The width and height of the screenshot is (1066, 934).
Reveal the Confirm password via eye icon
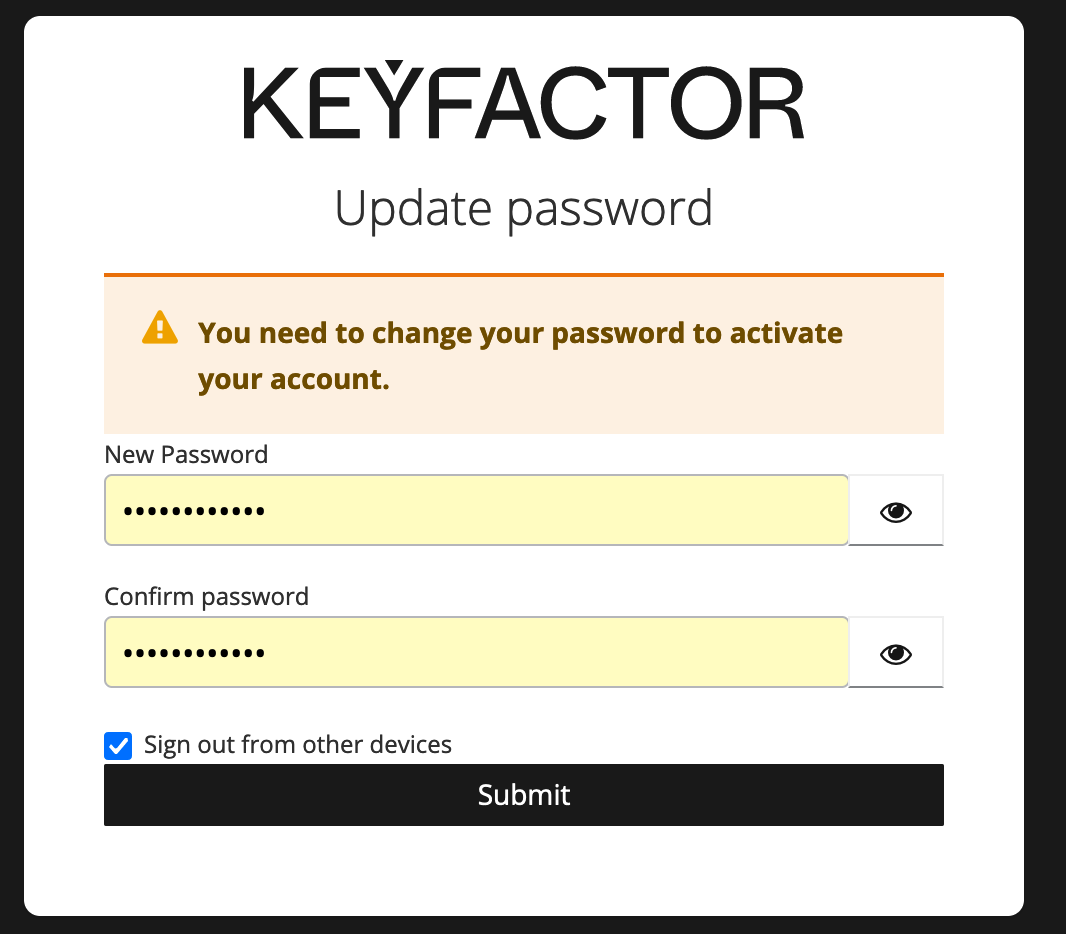(895, 653)
